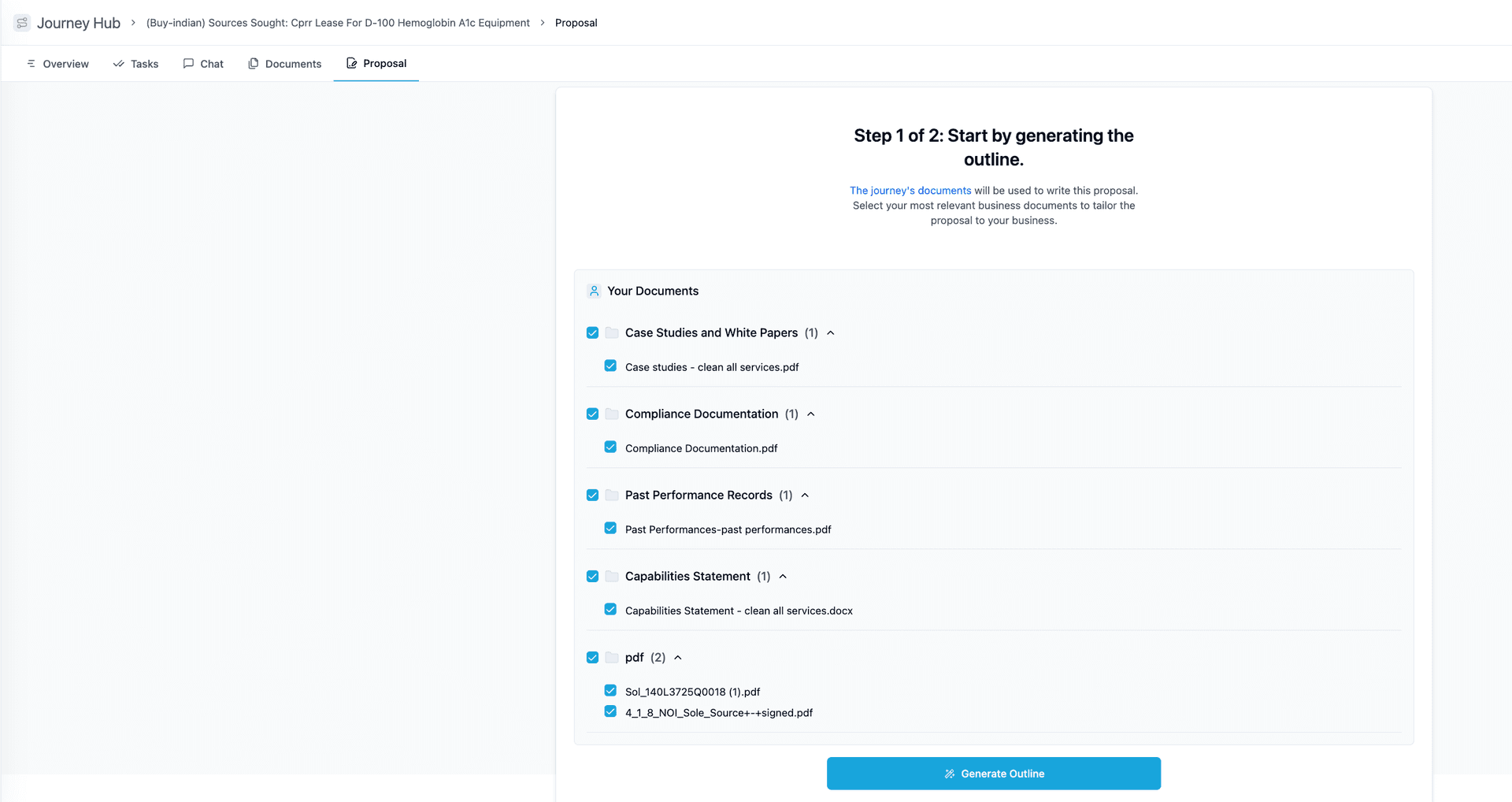
Task: Click the Compliance Documentation folder icon
Action: click(612, 414)
